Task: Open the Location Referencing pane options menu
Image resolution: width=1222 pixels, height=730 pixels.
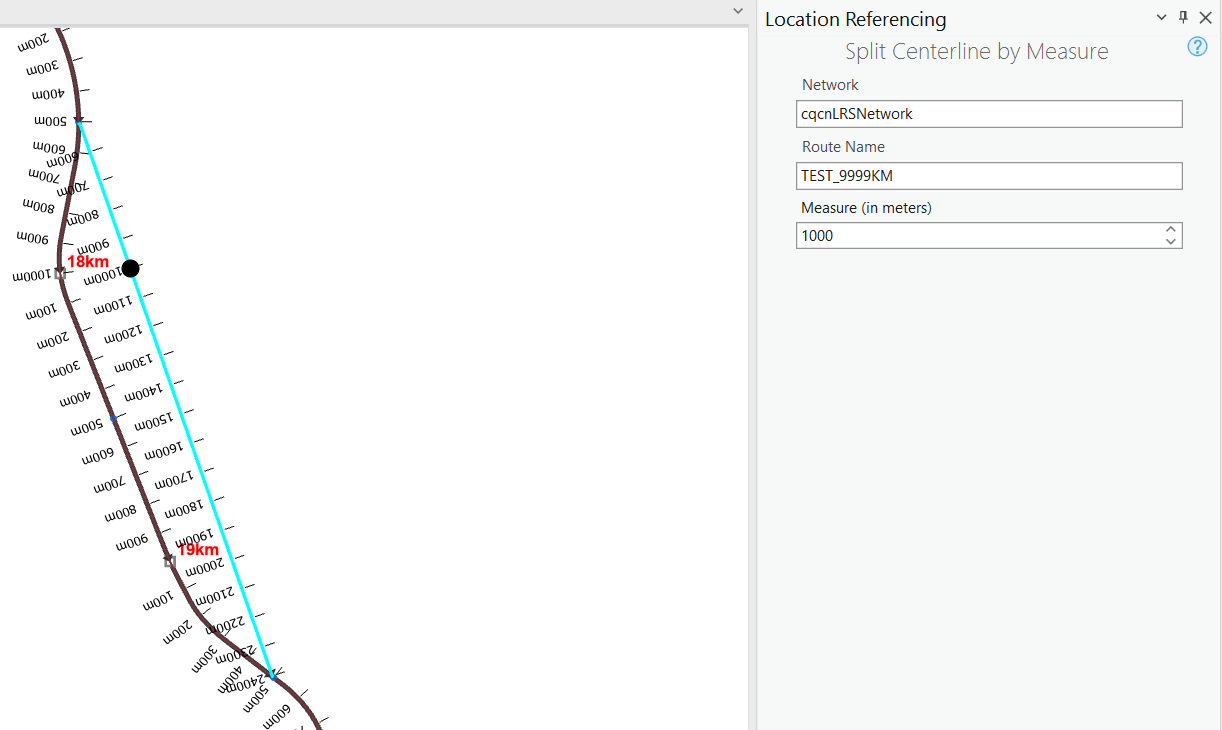Action: pos(1161,18)
